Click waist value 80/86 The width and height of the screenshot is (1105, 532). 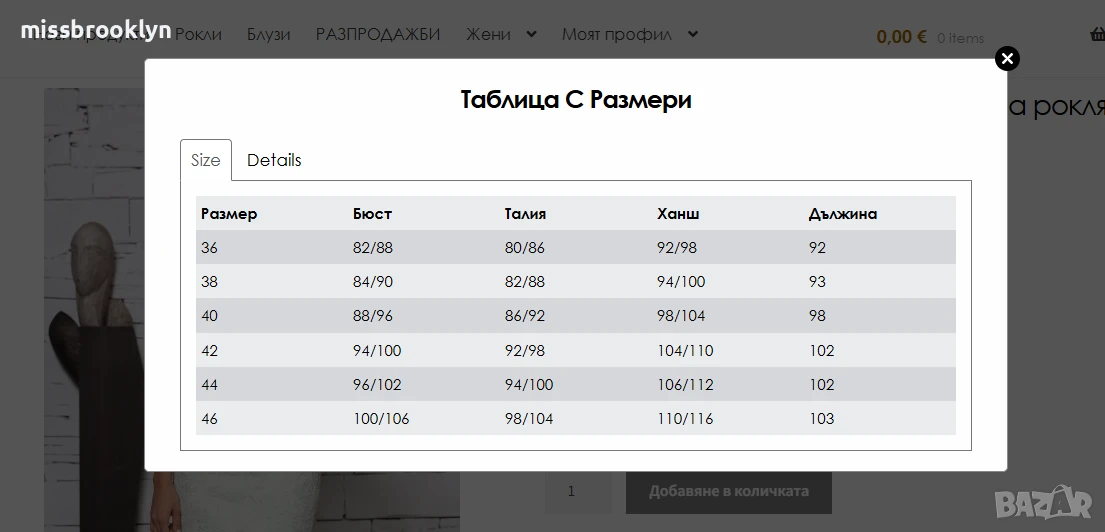point(525,247)
